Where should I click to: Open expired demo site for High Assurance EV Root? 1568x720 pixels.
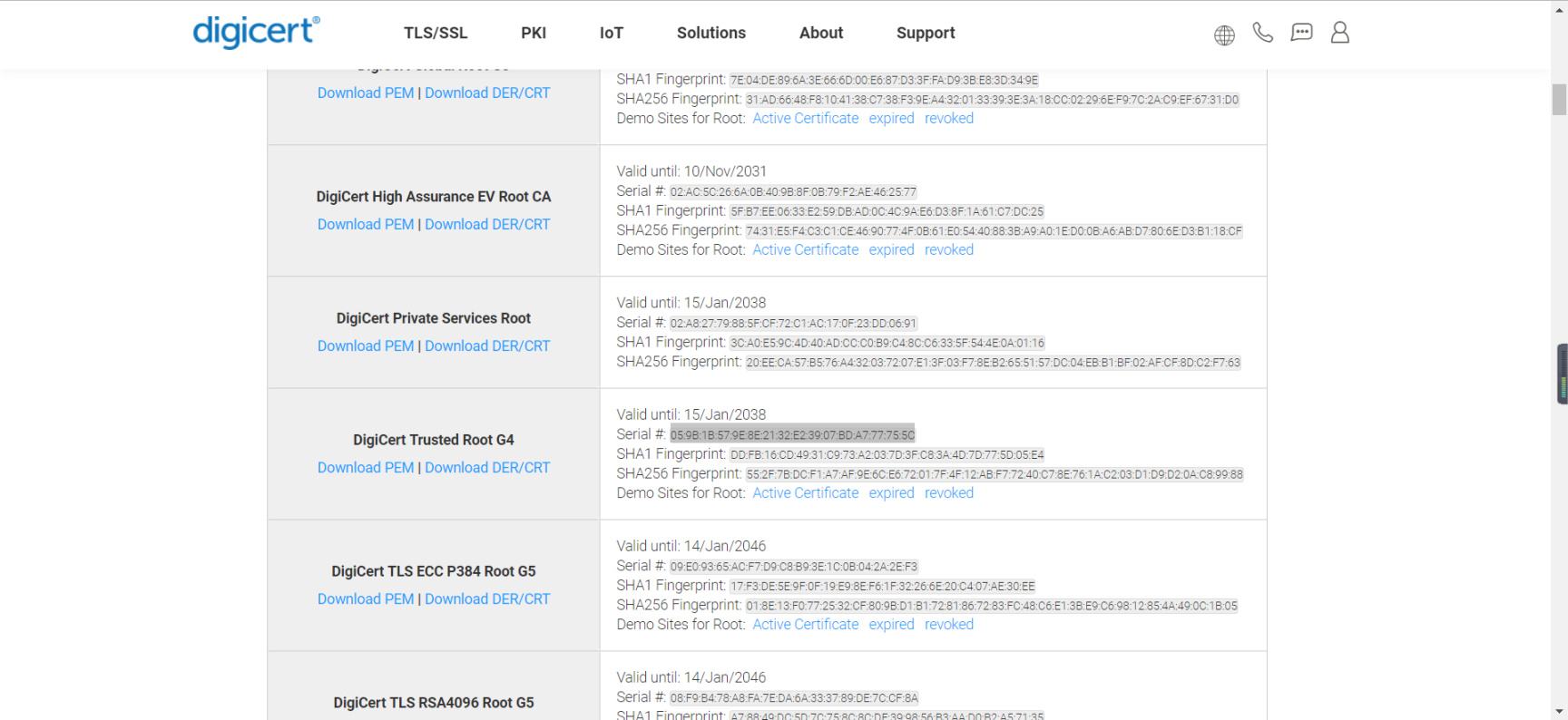tap(892, 249)
